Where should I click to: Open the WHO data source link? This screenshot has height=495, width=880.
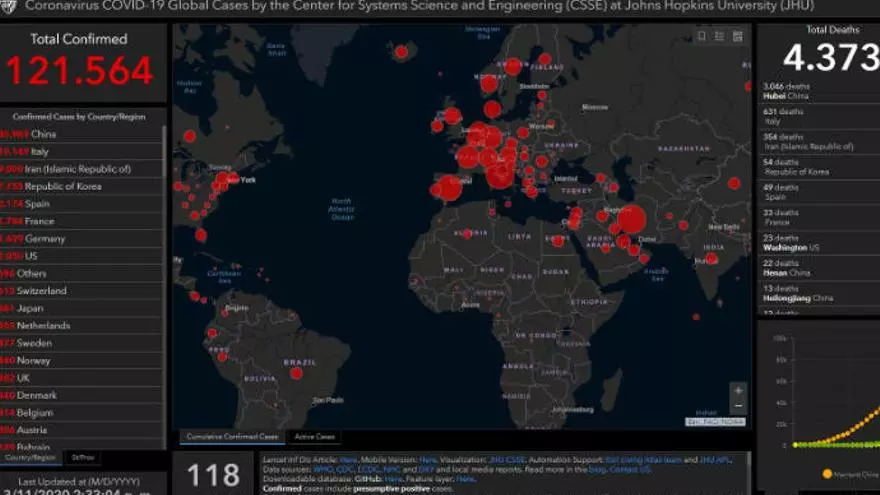coord(319,468)
